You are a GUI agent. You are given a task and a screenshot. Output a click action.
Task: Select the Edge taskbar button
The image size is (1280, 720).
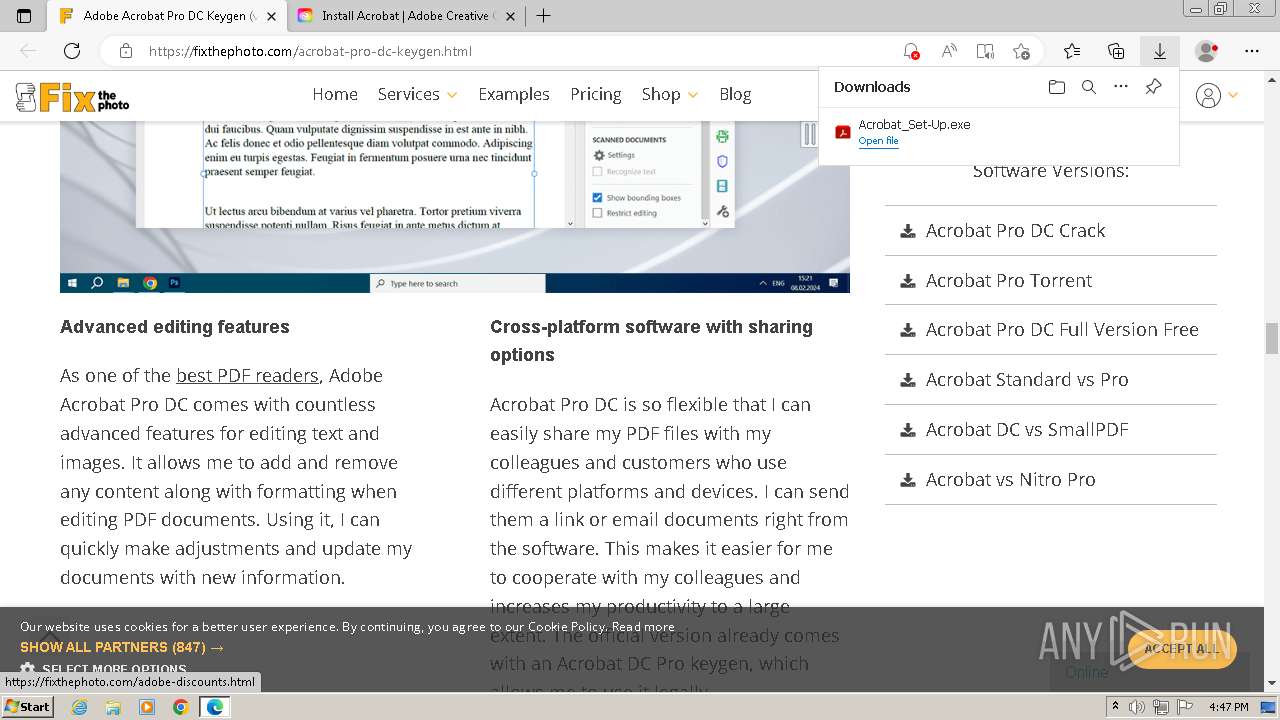(x=215, y=707)
